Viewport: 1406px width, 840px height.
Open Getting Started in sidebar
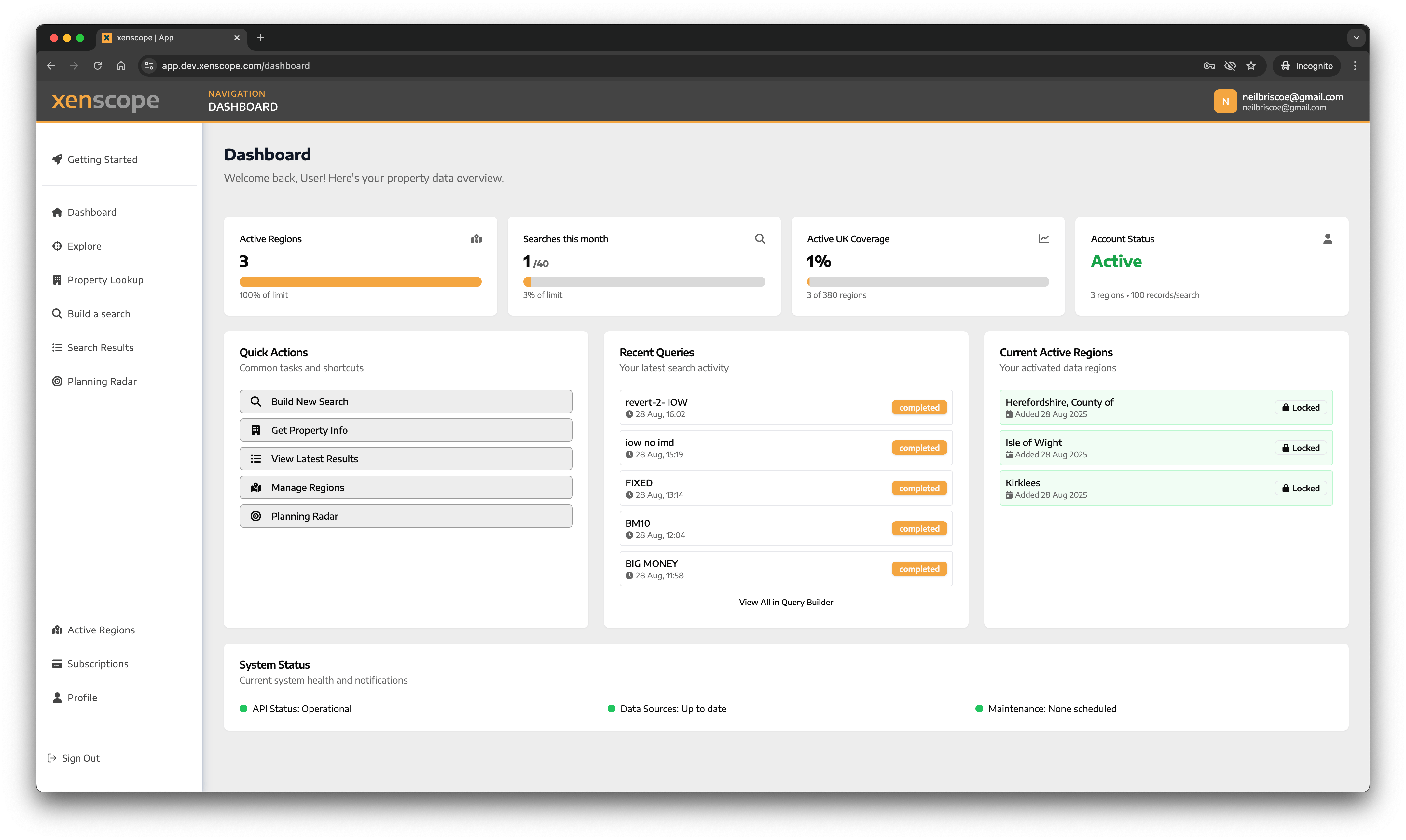click(x=102, y=160)
